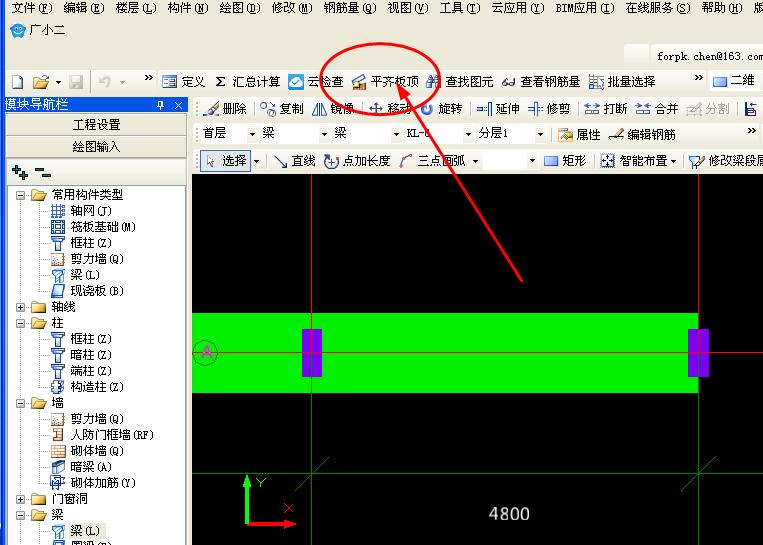This screenshot has width=763, height=545.
Task: Open 编辑钢筋 edit rebar
Action: tap(642, 134)
